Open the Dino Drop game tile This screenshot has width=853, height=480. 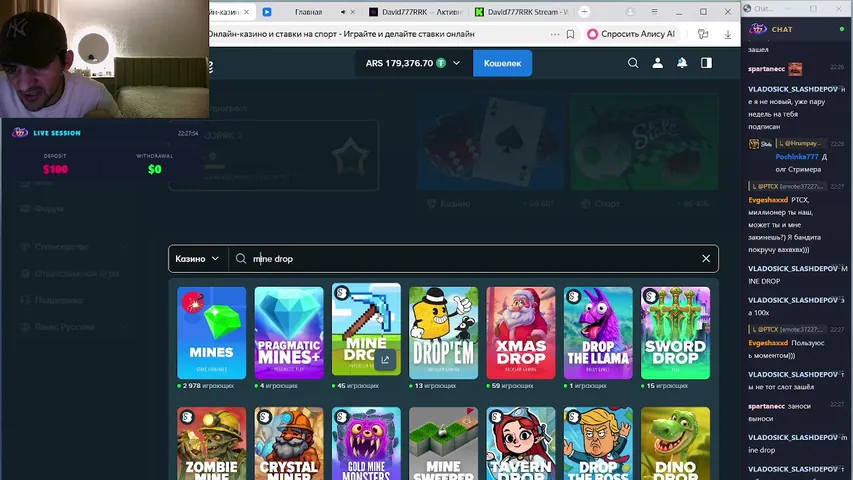[x=675, y=444]
